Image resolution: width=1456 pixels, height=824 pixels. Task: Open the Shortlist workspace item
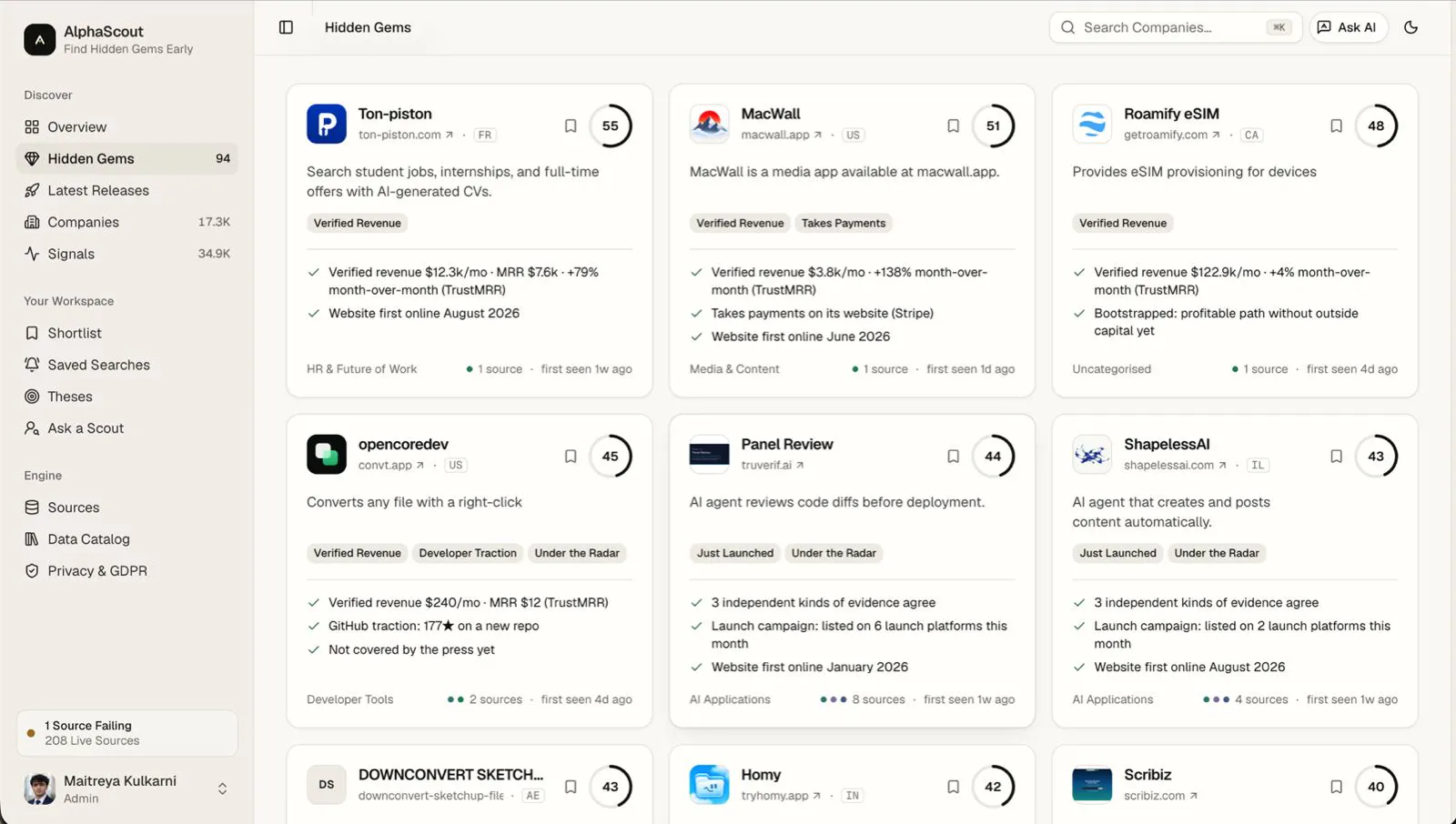(126, 333)
